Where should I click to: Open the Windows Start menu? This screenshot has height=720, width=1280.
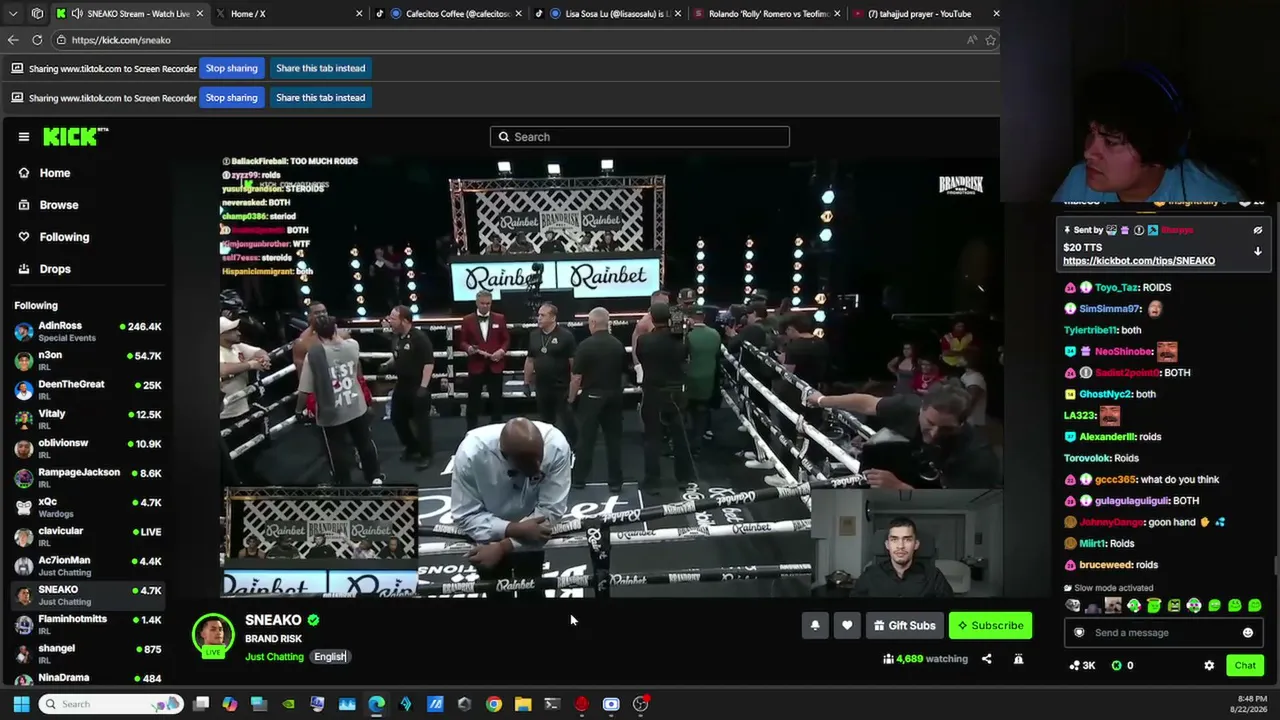[x=21, y=704]
